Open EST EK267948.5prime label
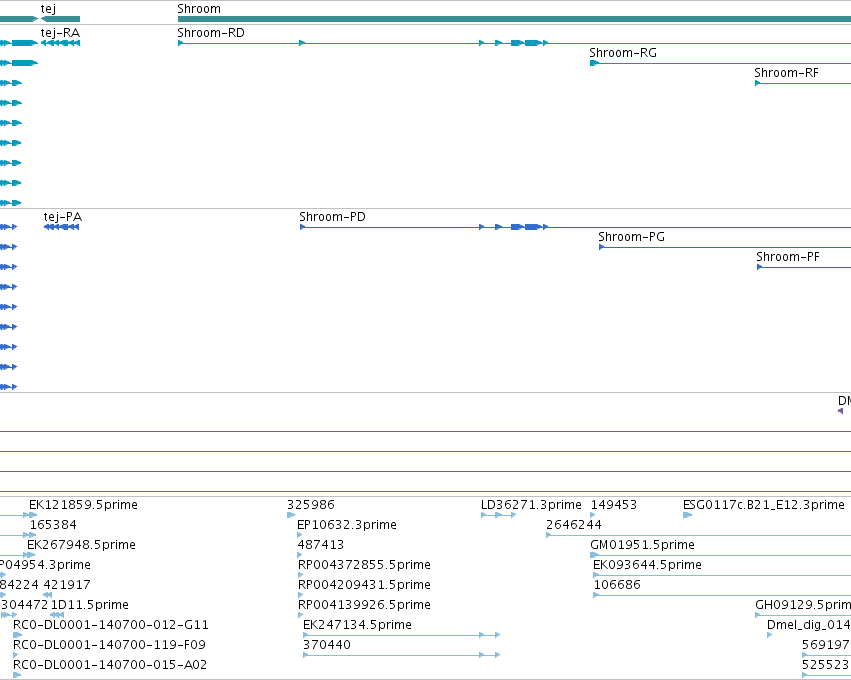 [x=81, y=545]
